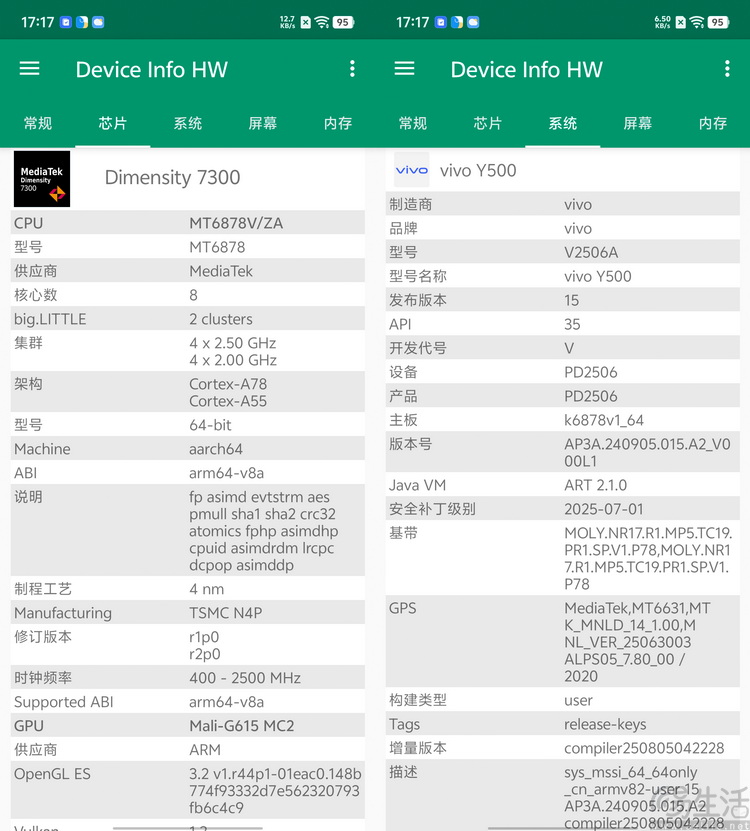Viewport: 750px width, 831px height.
Task: Select 系统 tab in right screen
Action: coord(562,123)
